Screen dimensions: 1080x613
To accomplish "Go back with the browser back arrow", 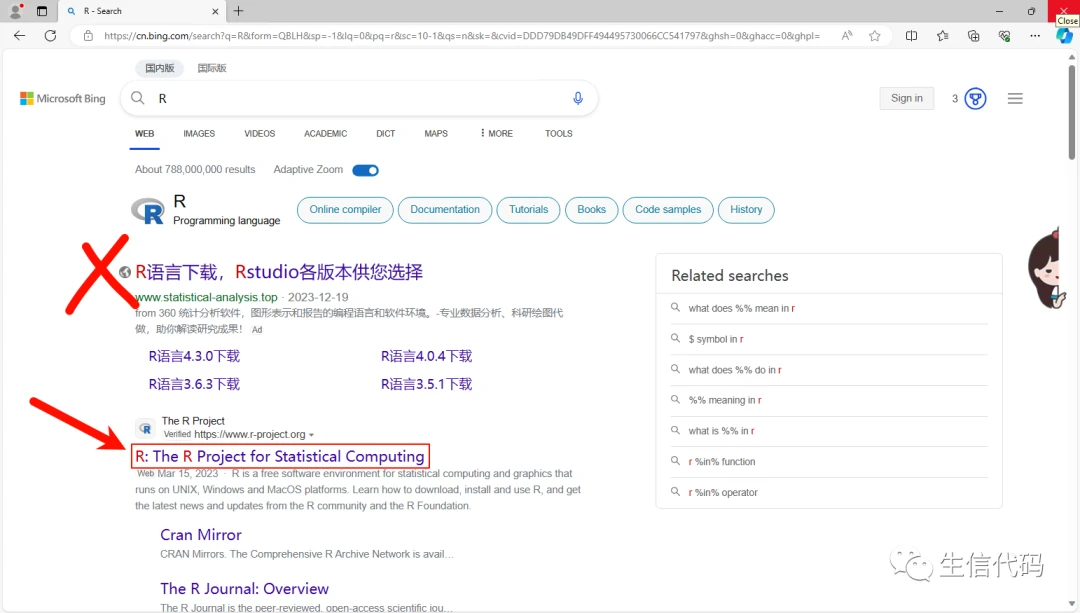I will (19, 36).
